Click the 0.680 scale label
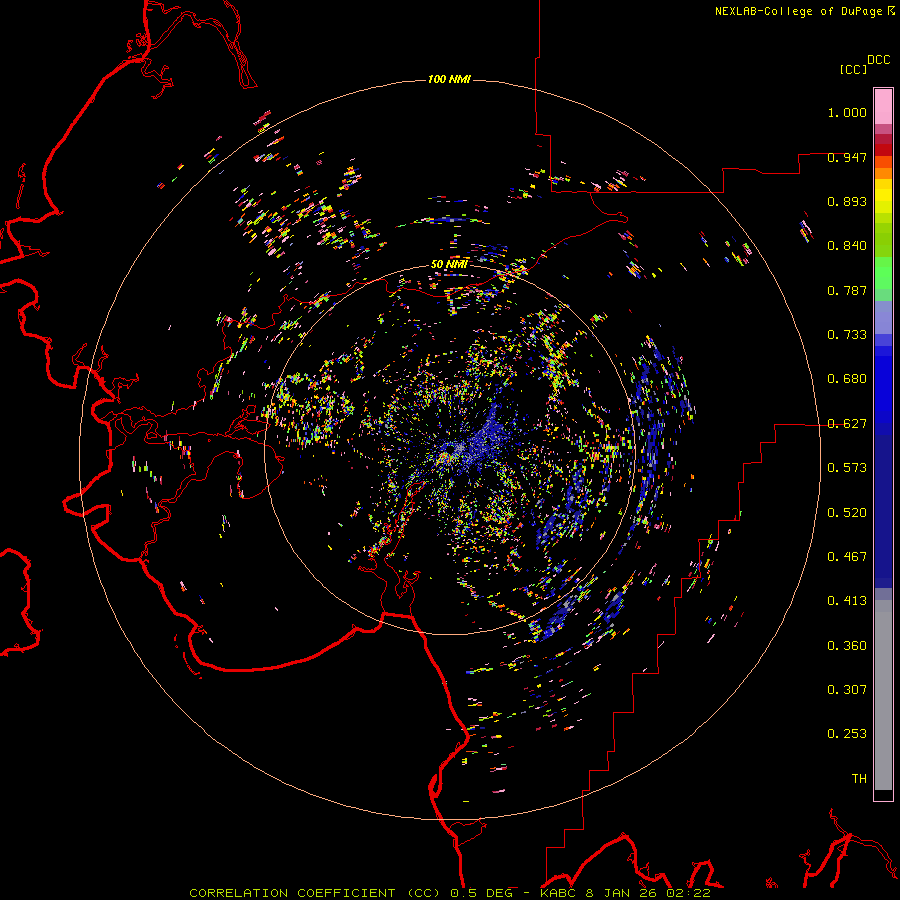The height and width of the screenshot is (900, 900). pyautogui.click(x=847, y=379)
